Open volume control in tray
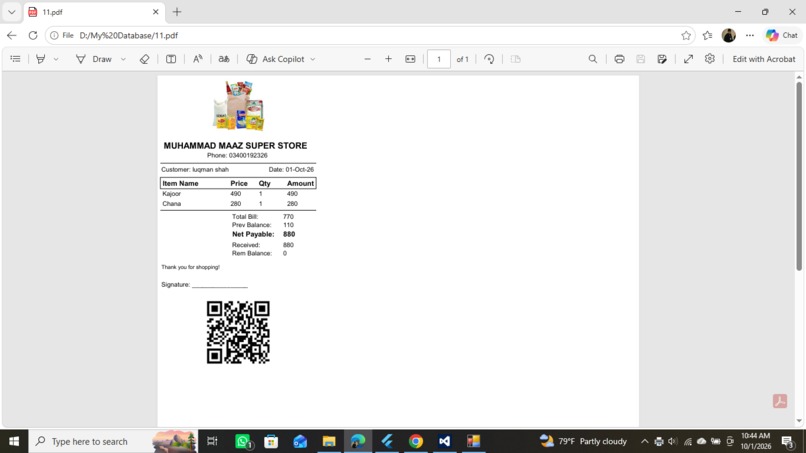Image resolution: width=806 pixels, height=453 pixels. coord(673,441)
